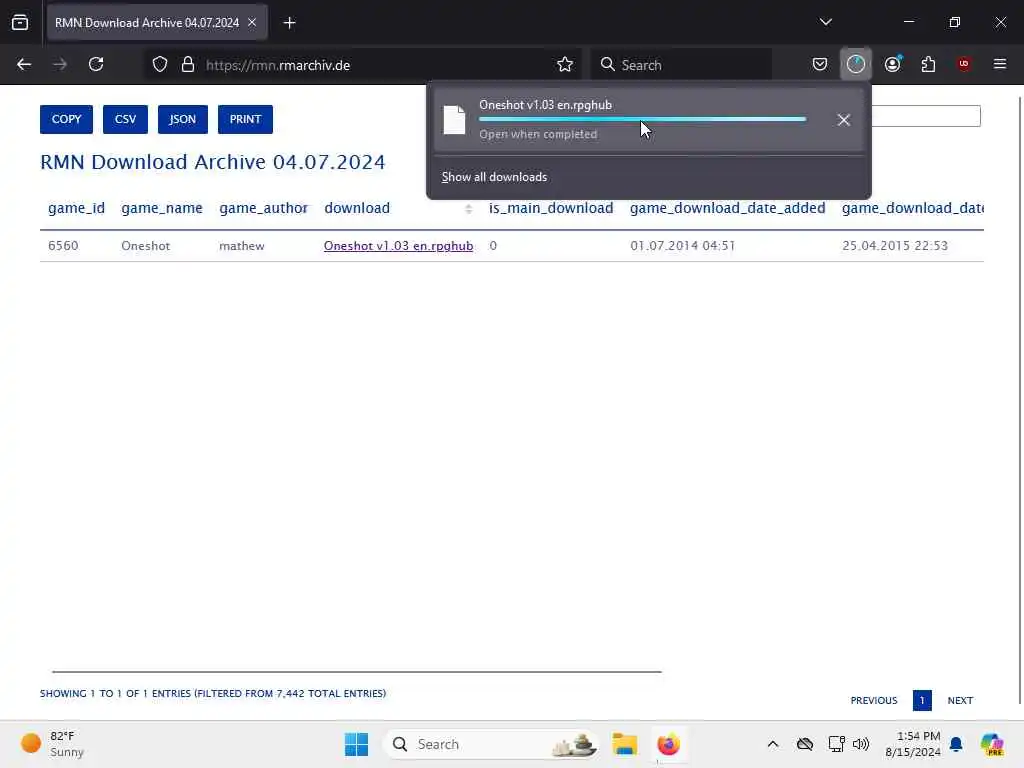Screen dimensions: 1024x768
Task: Sort by download column header
Action: [357, 208]
